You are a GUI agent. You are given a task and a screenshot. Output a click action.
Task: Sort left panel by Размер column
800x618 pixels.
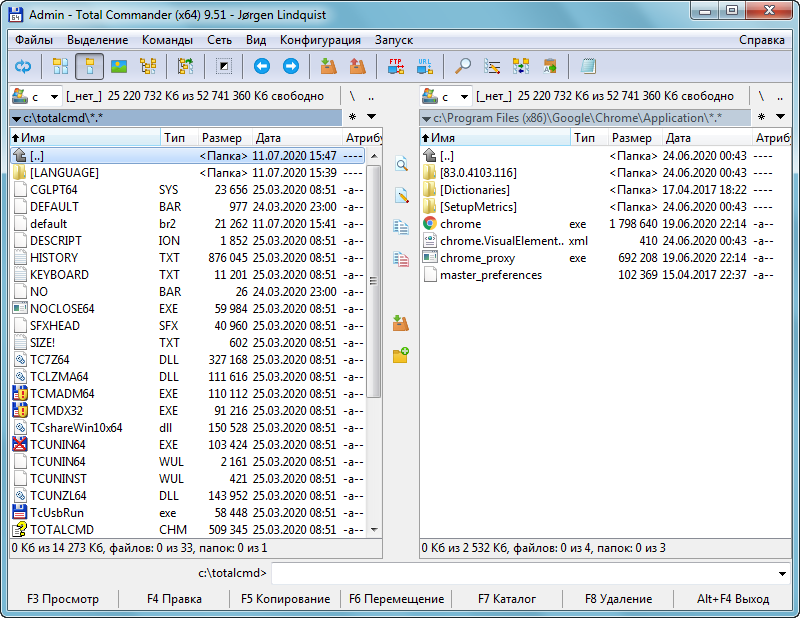point(225,138)
